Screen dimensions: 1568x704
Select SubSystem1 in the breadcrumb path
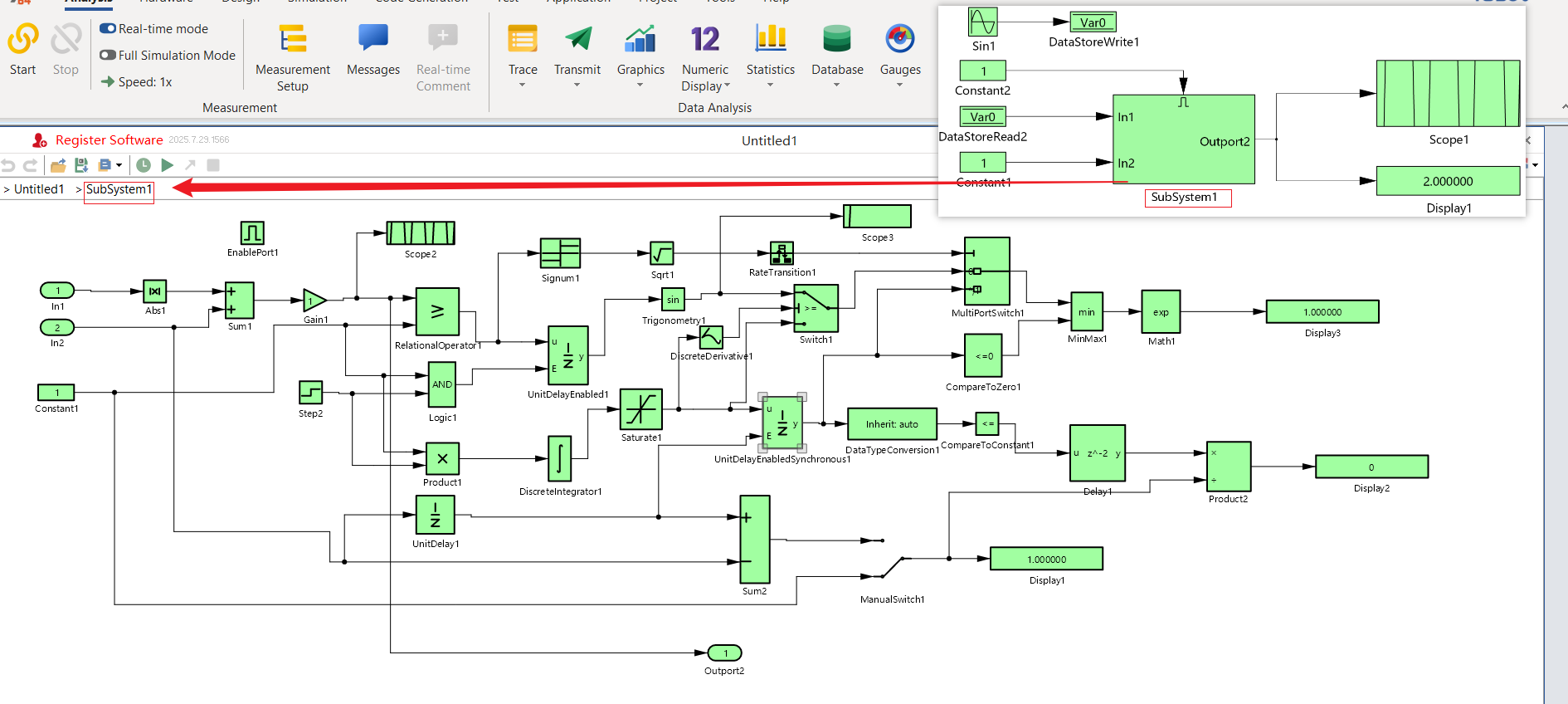click(x=119, y=189)
